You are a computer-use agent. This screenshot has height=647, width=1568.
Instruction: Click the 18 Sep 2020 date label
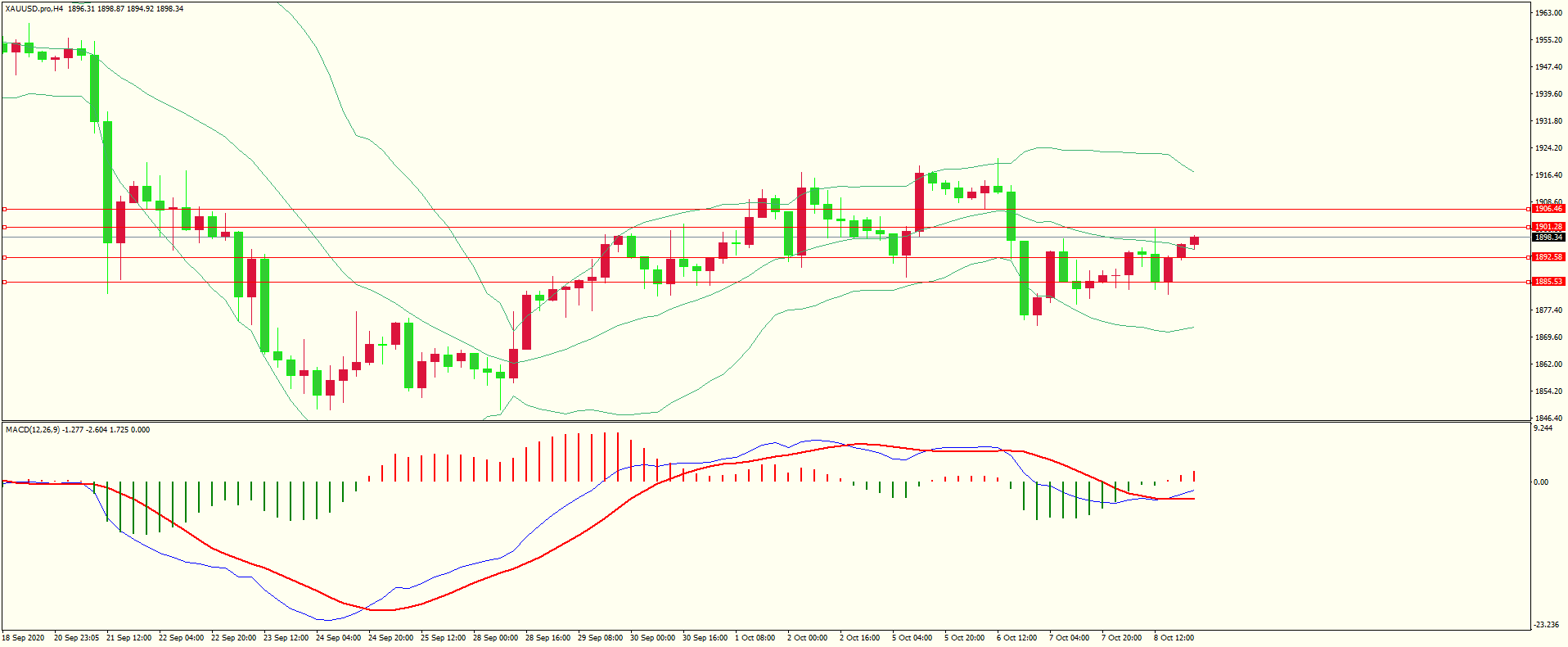[24, 638]
